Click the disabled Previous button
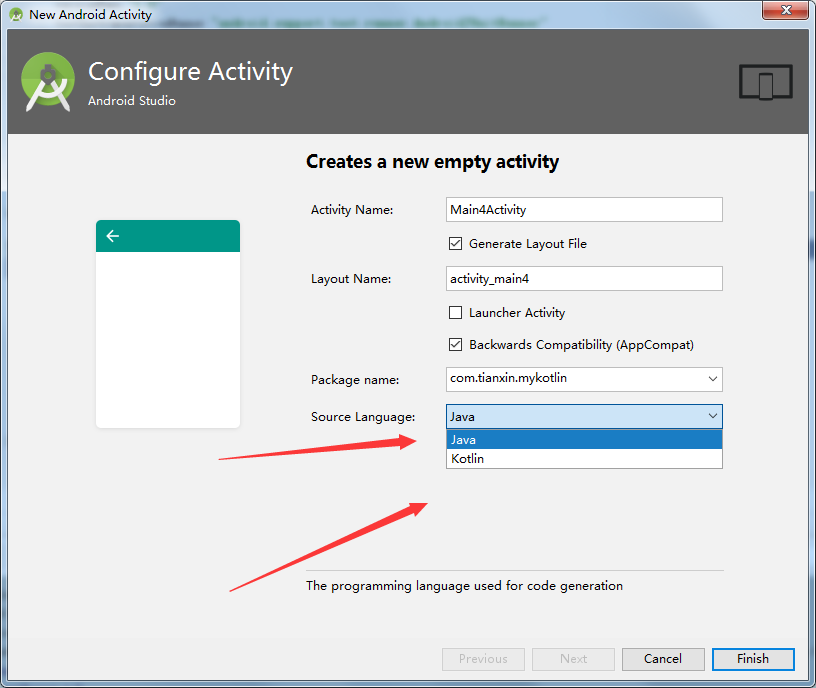Image resolution: width=816 pixels, height=688 pixels. [x=483, y=659]
